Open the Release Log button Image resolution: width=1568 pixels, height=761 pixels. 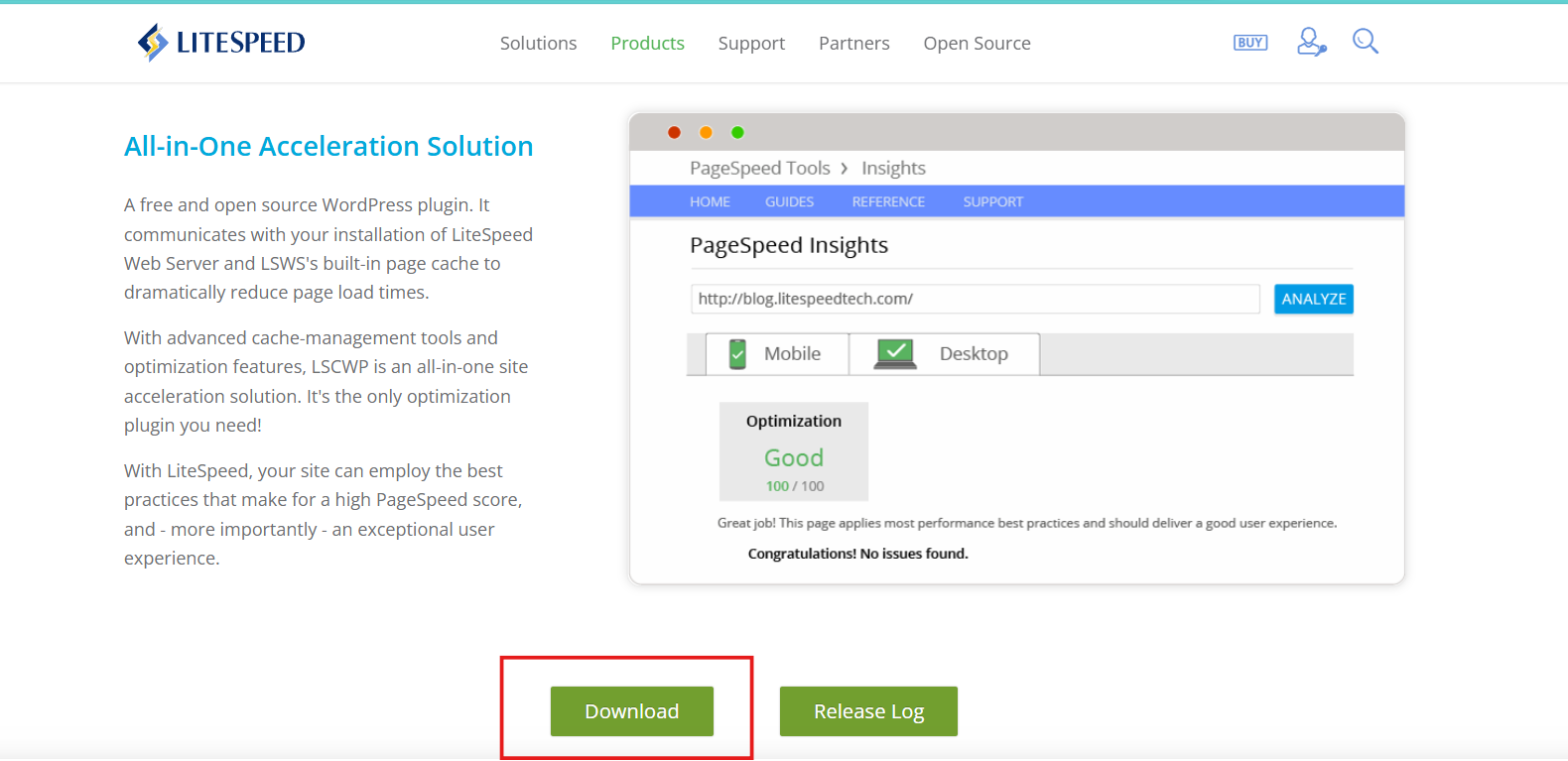point(868,711)
